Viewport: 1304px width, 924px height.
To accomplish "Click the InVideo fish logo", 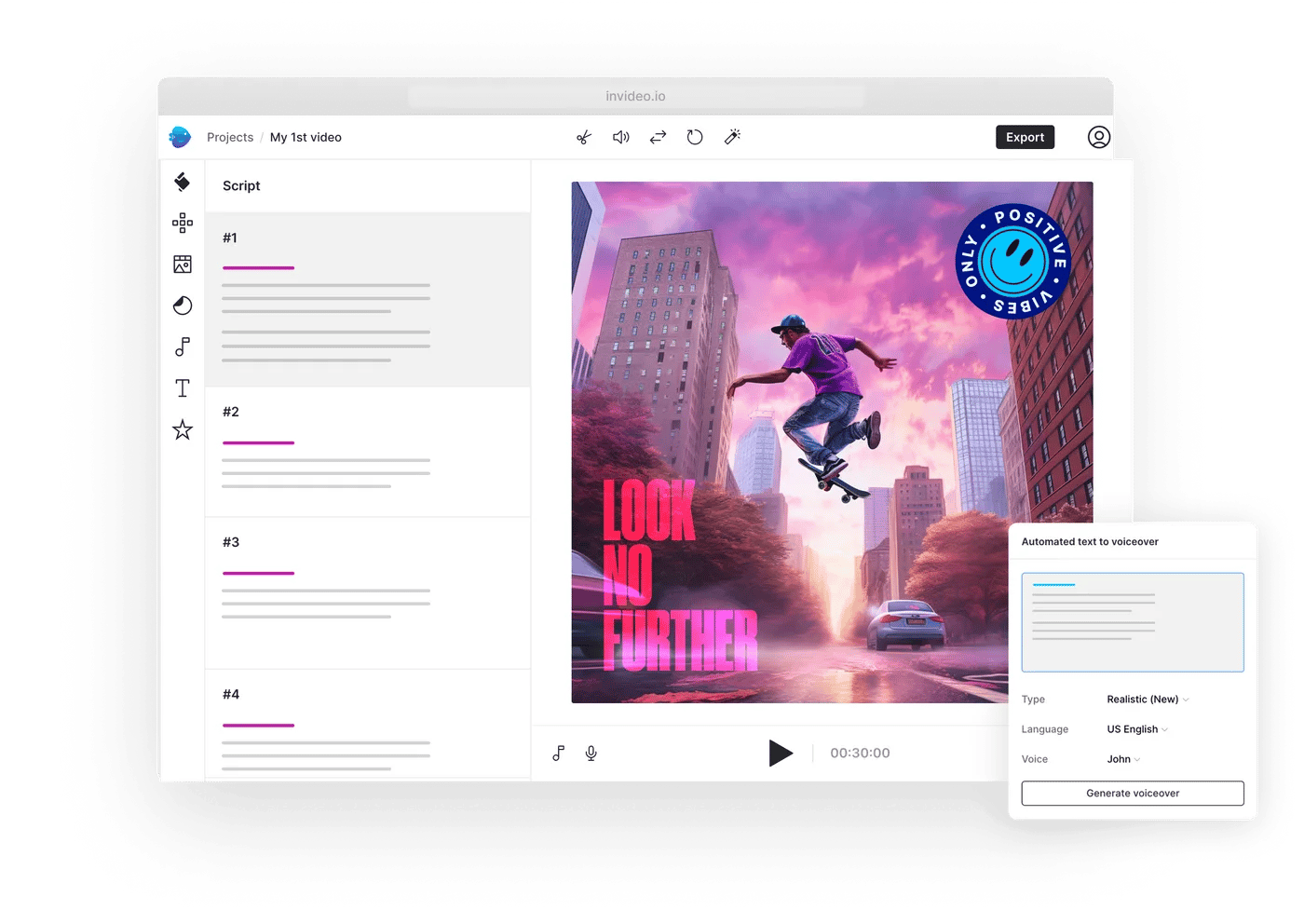I will pos(180,137).
